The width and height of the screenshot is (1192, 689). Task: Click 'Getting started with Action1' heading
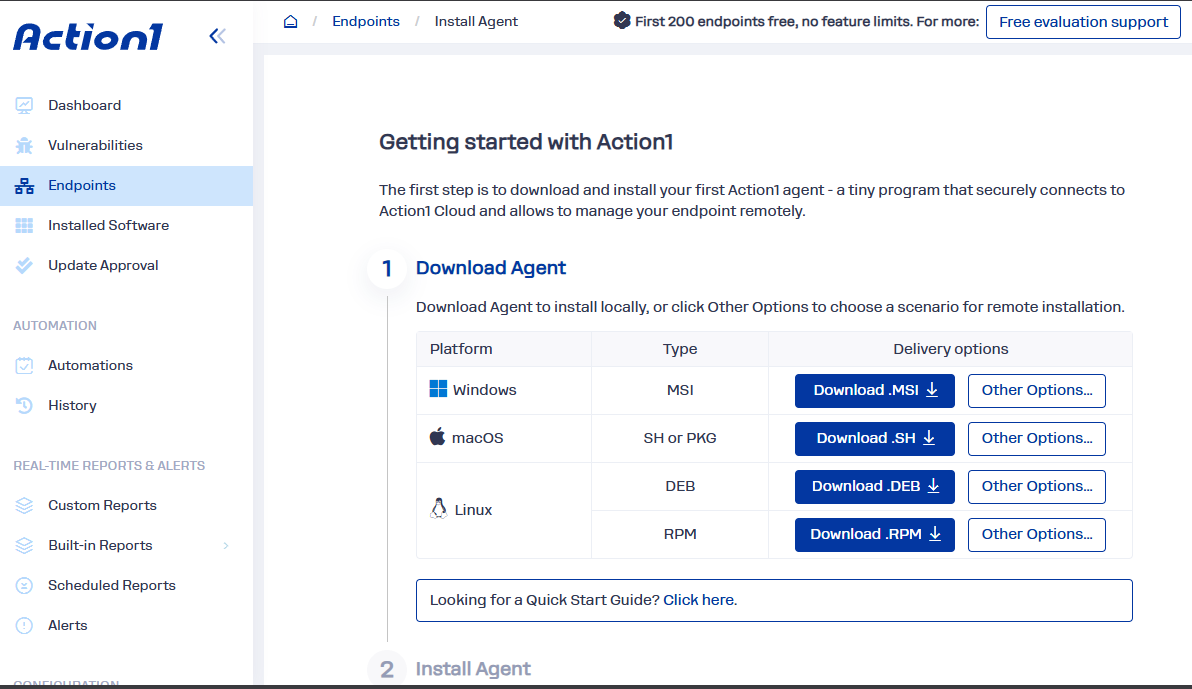pyautogui.click(x=526, y=142)
